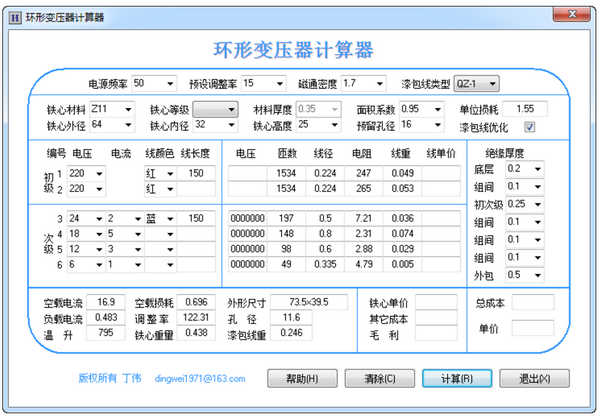Open the 电源频率 dropdown
600x417 pixels.
pos(170,84)
